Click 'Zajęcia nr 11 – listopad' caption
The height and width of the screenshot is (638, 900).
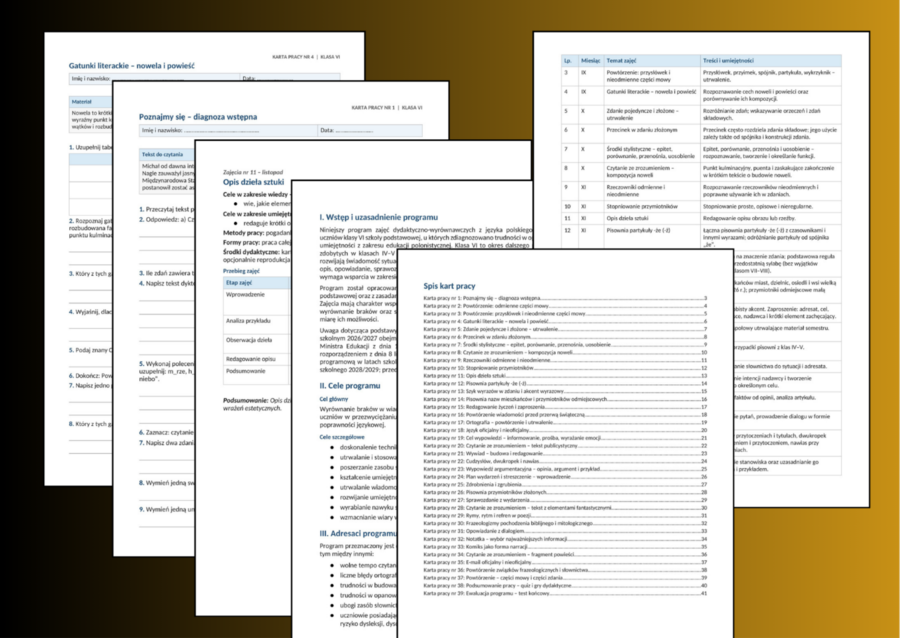253,172
